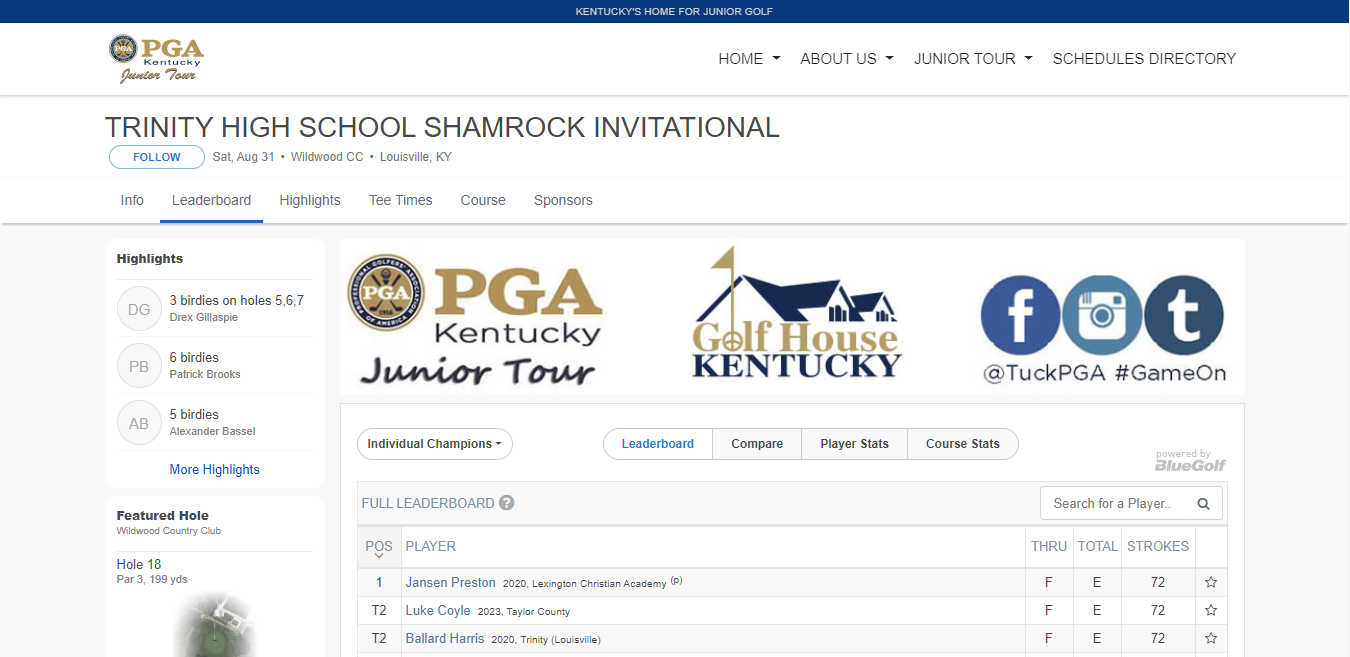Open the Individual Champions dropdown
This screenshot has width=1350, height=657.
click(x=435, y=444)
